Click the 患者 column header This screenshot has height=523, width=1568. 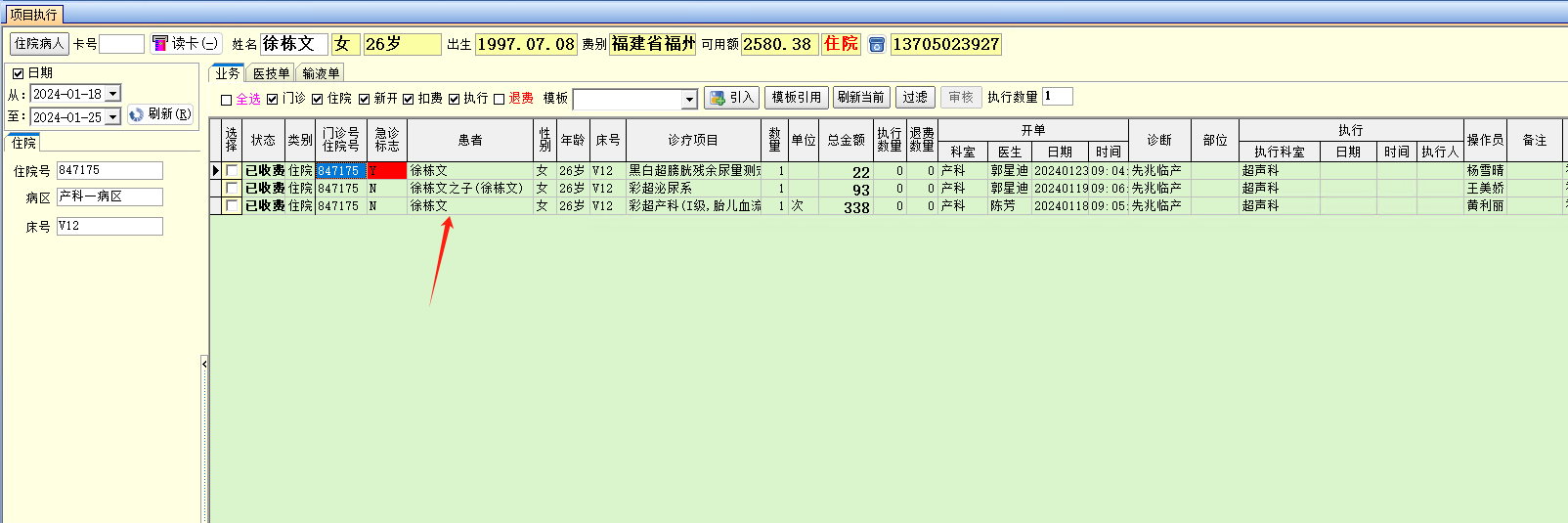coord(470,140)
